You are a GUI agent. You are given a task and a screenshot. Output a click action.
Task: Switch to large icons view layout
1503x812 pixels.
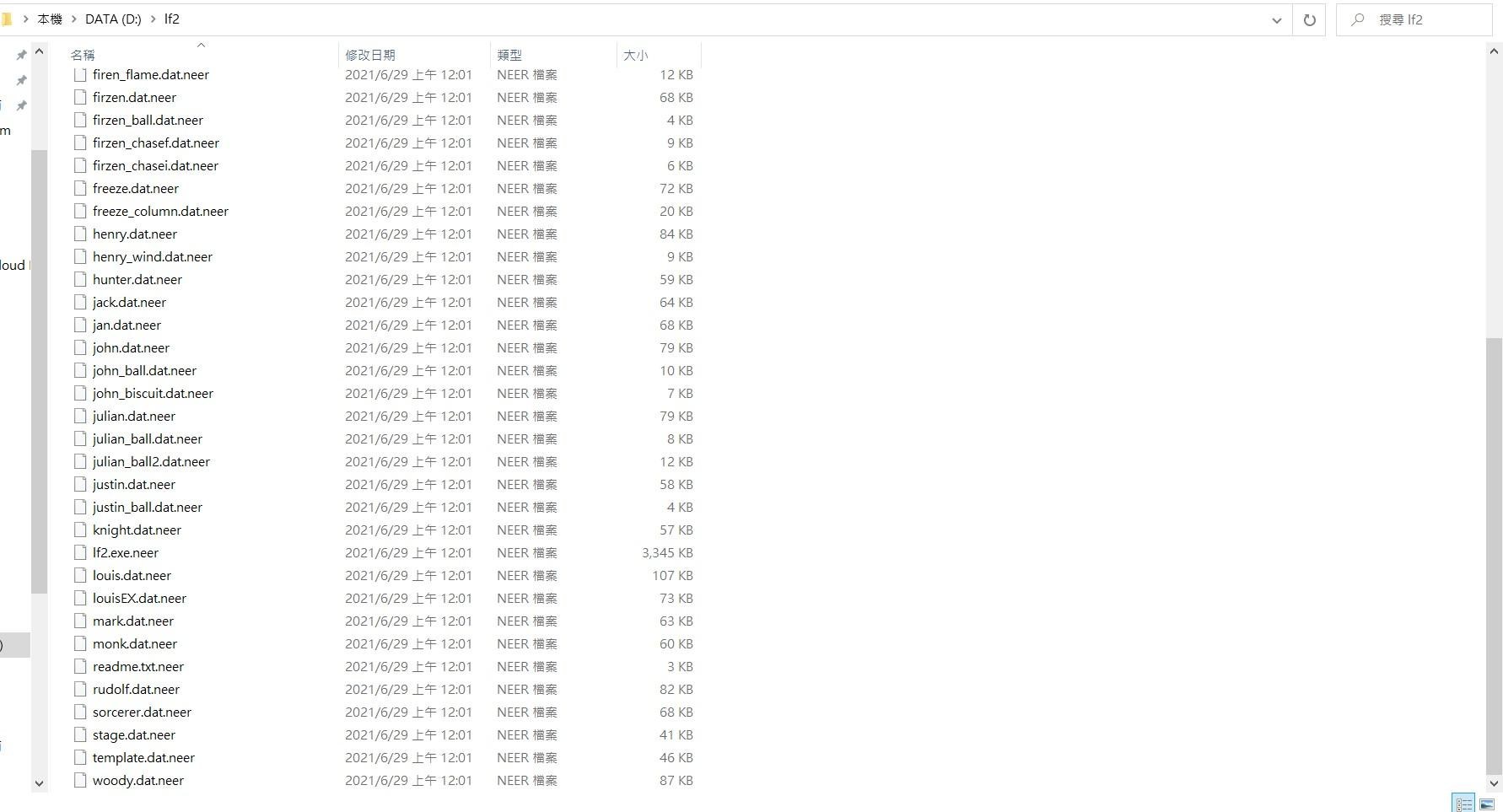[1487, 804]
